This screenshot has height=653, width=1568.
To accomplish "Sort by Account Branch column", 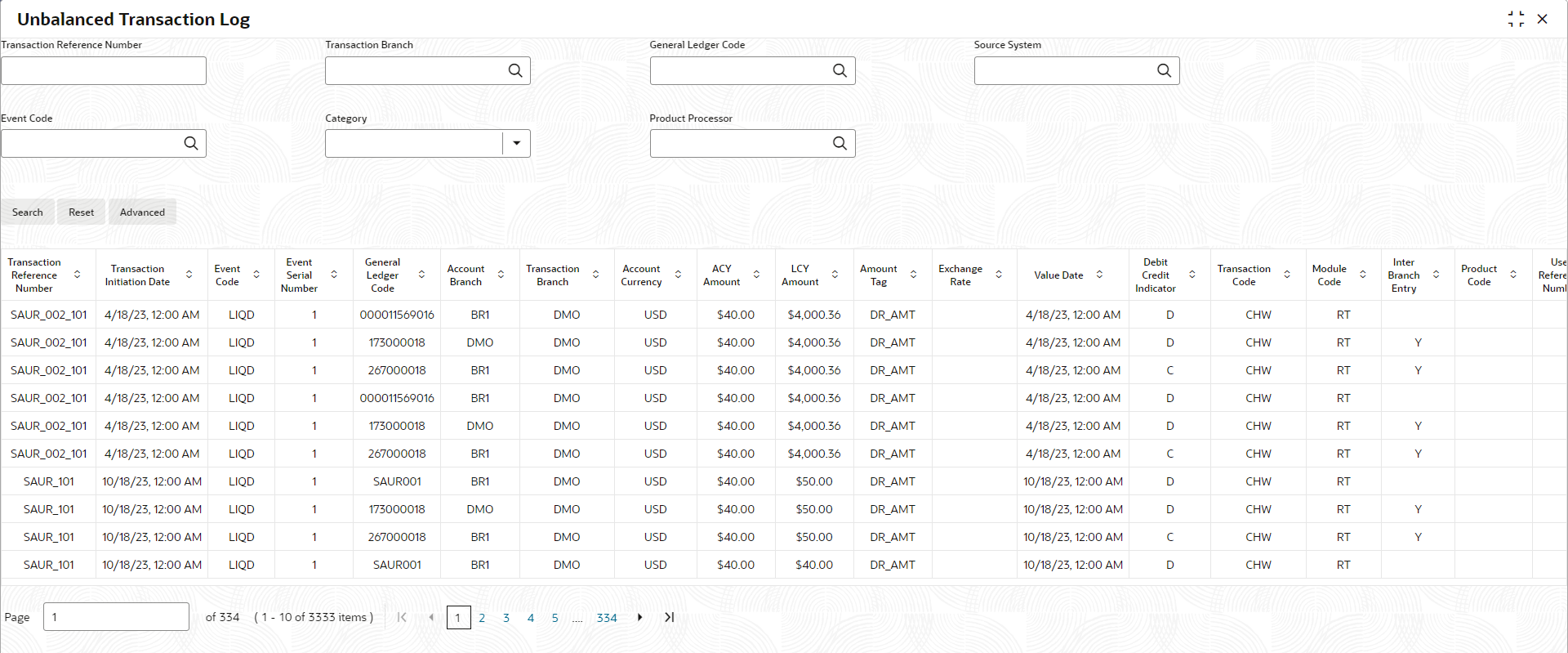I will point(501,275).
